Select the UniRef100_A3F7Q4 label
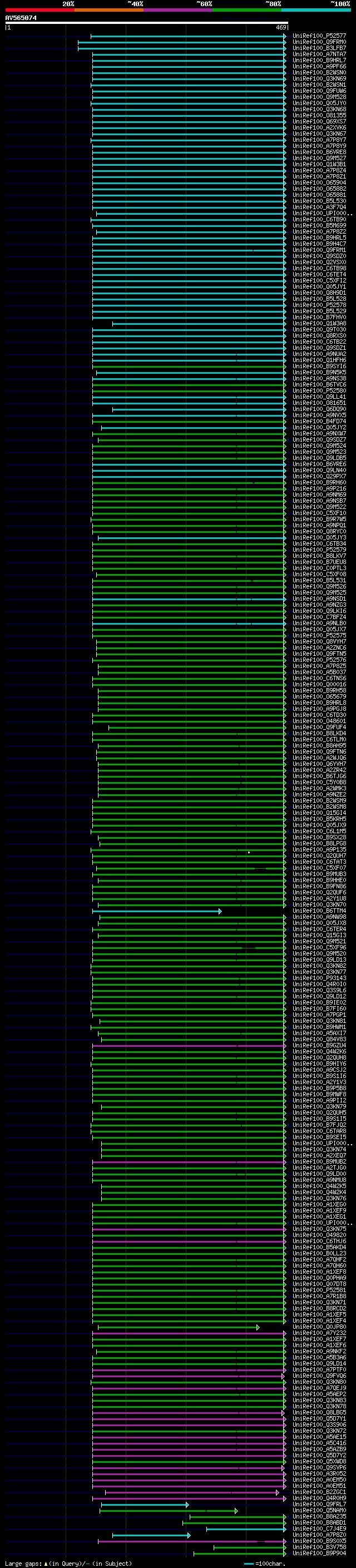 (x=319, y=207)
